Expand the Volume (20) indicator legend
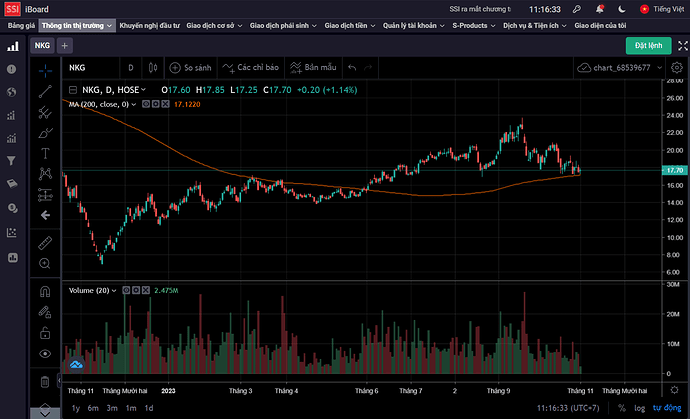The width and height of the screenshot is (690, 419). click(x=113, y=290)
